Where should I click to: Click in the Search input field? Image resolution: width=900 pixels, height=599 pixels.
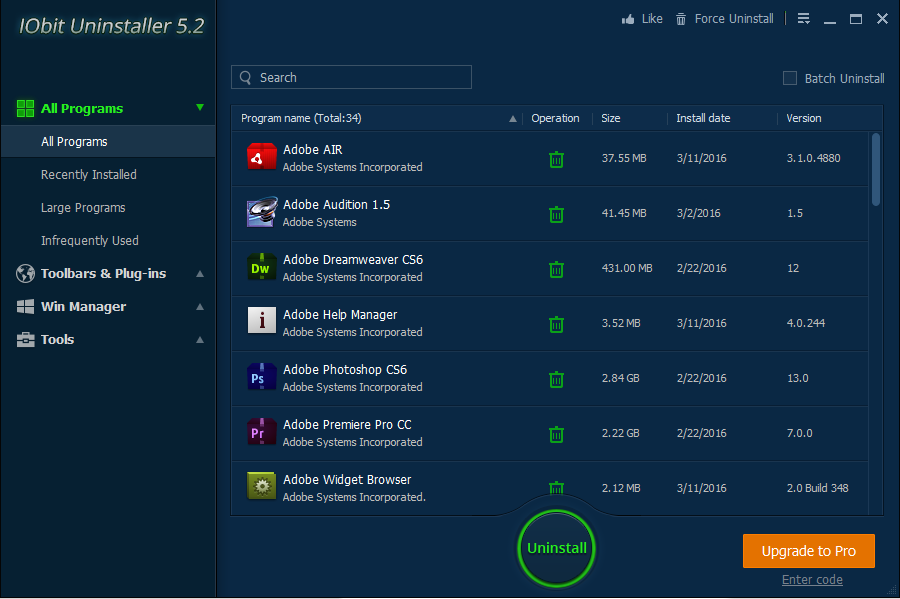click(x=360, y=78)
